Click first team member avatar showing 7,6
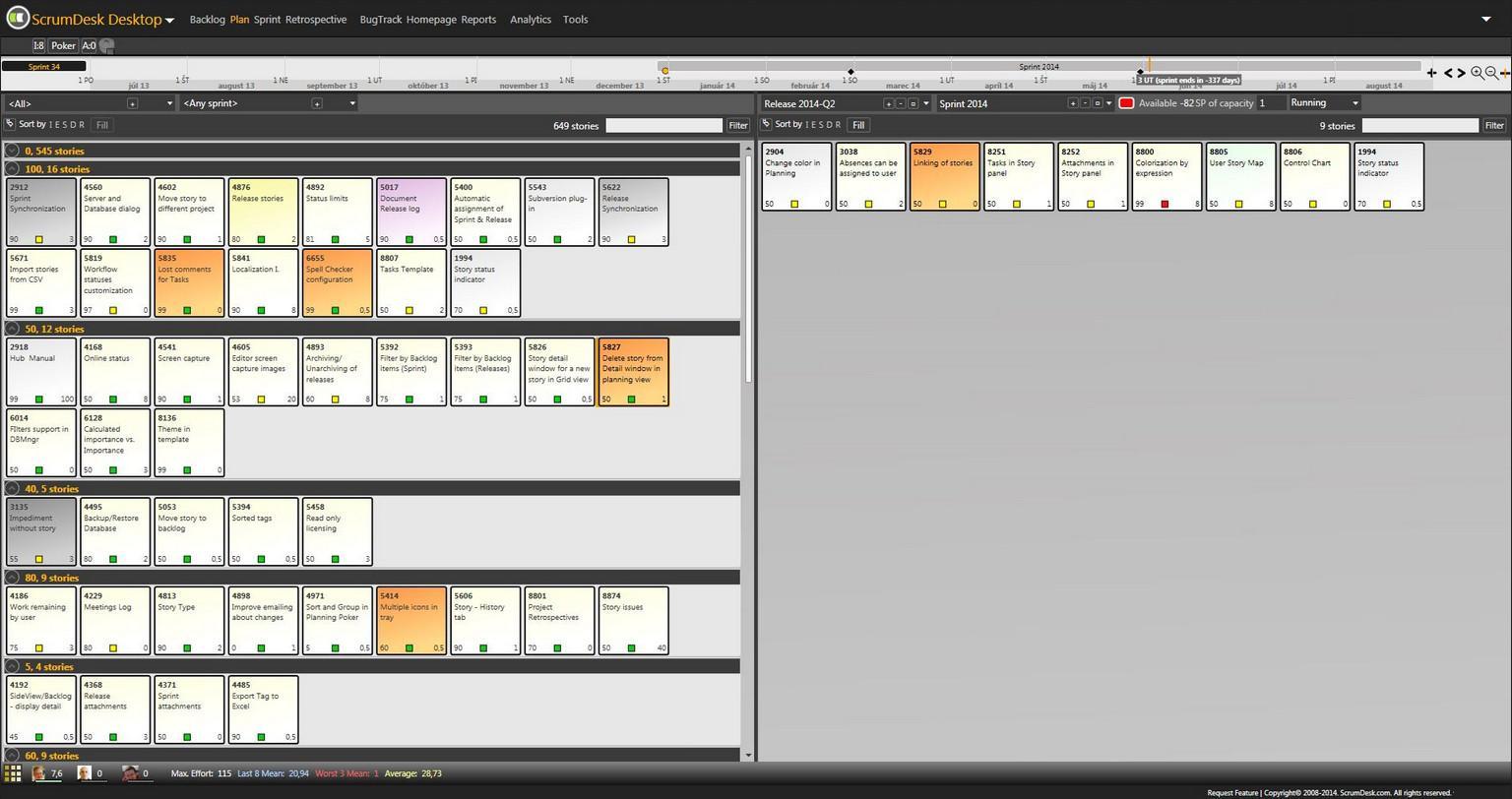The image size is (1512, 799). pyautogui.click(x=39, y=773)
